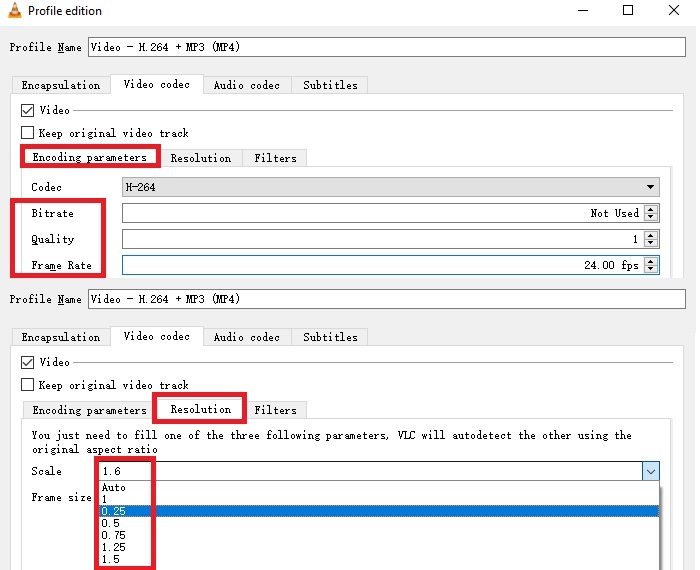Open Filters sub-tab in lower panel
The width and height of the screenshot is (700, 570).
click(275, 410)
